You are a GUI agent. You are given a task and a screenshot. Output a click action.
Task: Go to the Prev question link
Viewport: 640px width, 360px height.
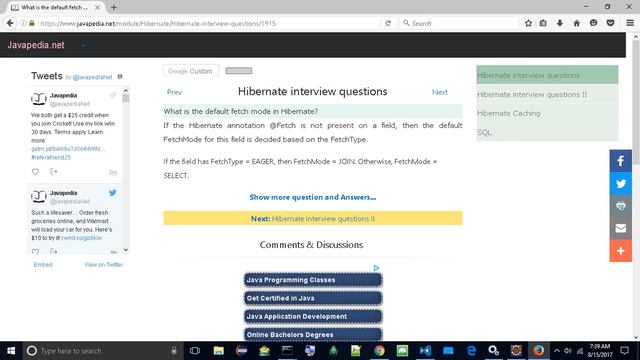click(x=174, y=92)
